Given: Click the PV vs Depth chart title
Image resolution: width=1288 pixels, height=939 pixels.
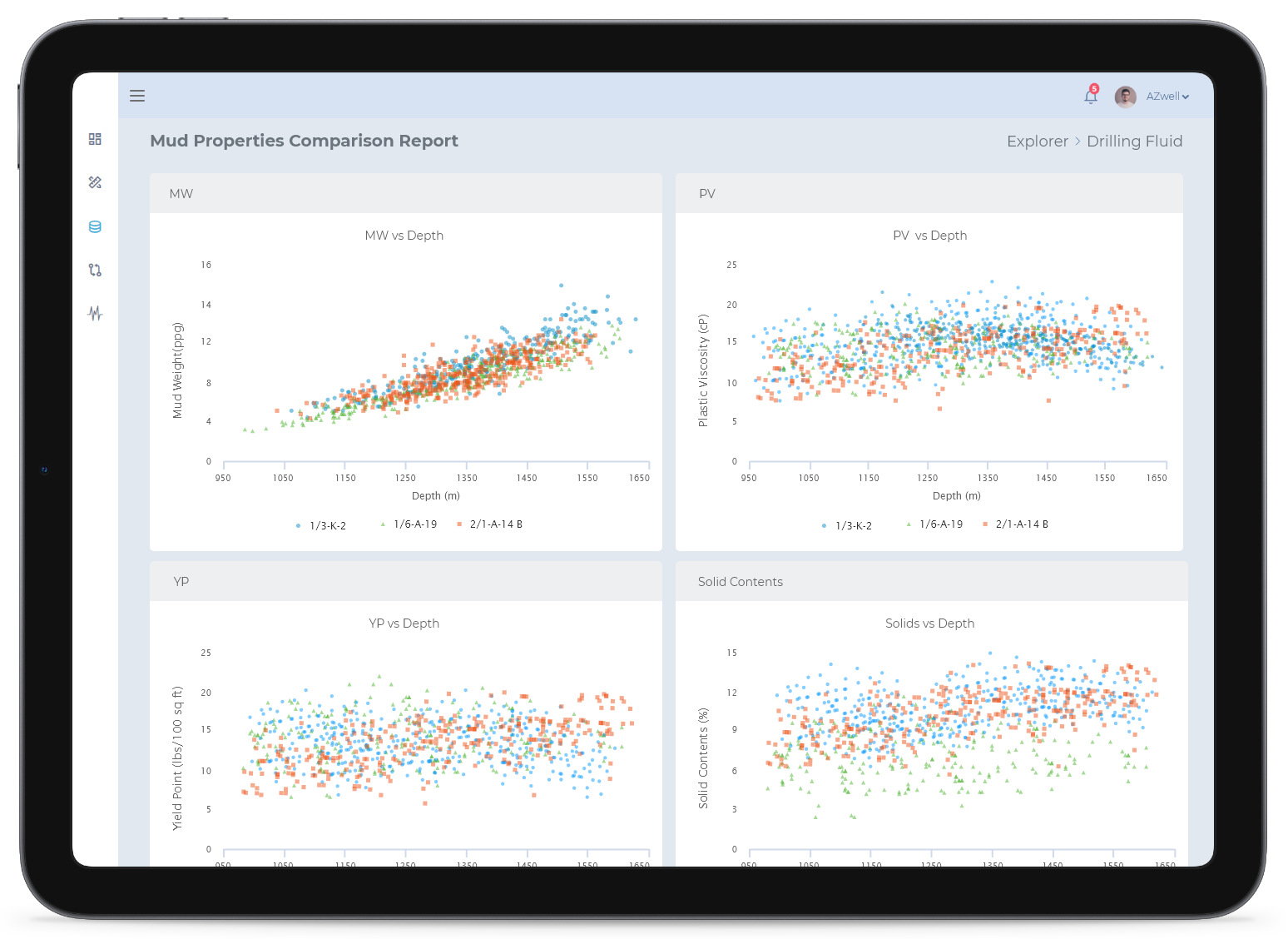Looking at the screenshot, I should 929,236.
